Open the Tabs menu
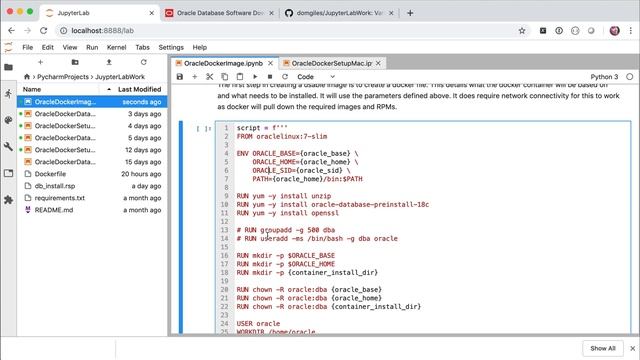The image size is (640, 360). 142,47
